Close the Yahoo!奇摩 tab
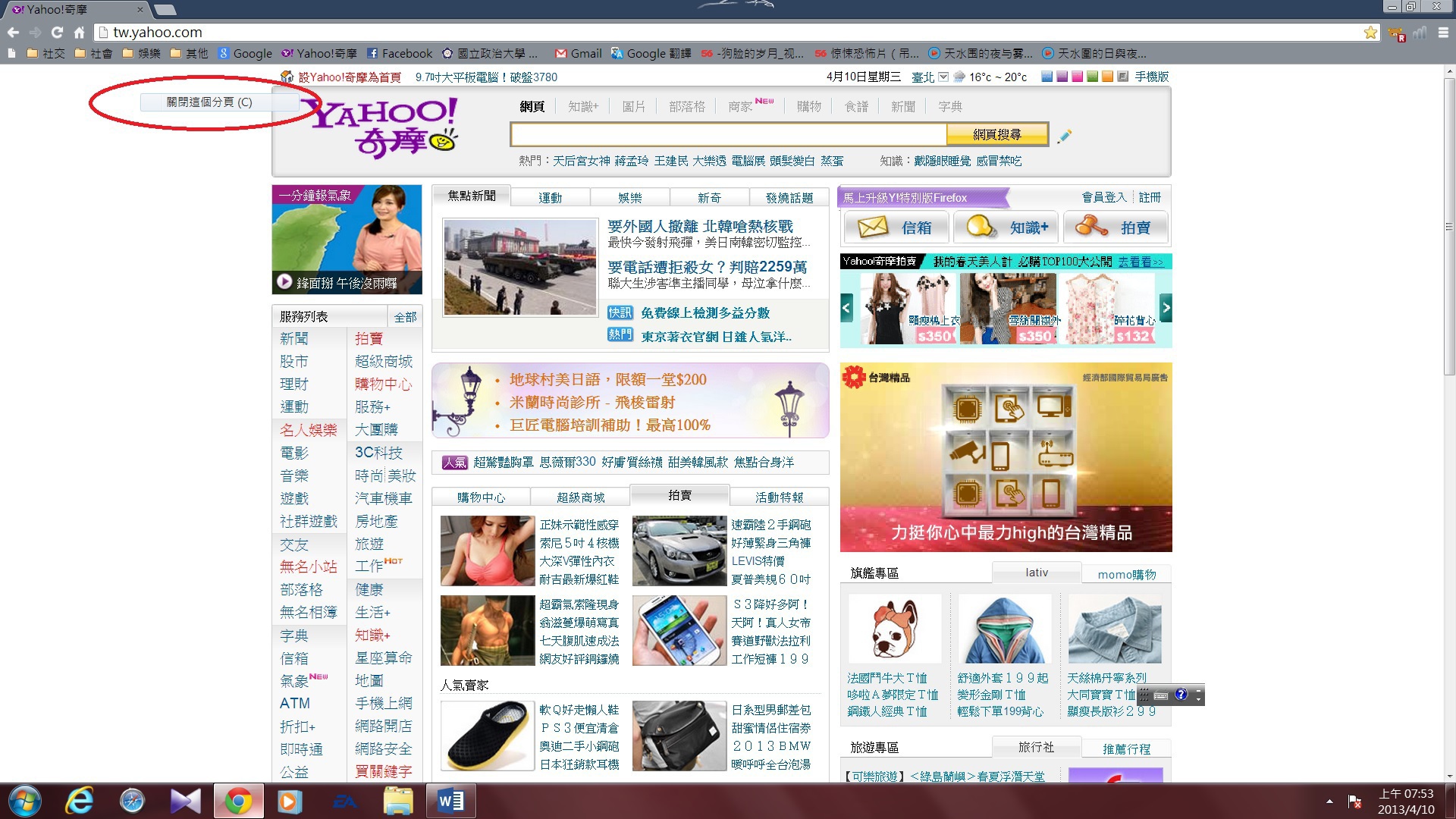The height and width of the screenshot is (819, 1456). point(140,10)
